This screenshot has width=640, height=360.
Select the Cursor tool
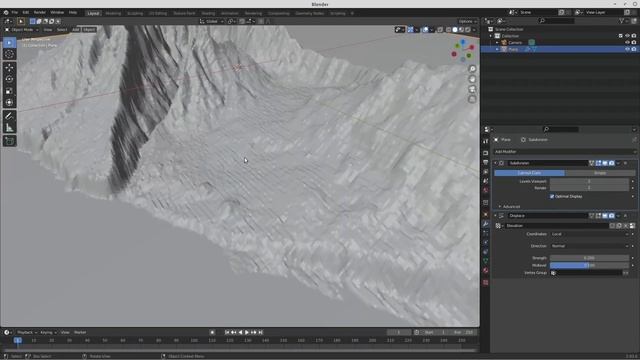click(9, 54)
